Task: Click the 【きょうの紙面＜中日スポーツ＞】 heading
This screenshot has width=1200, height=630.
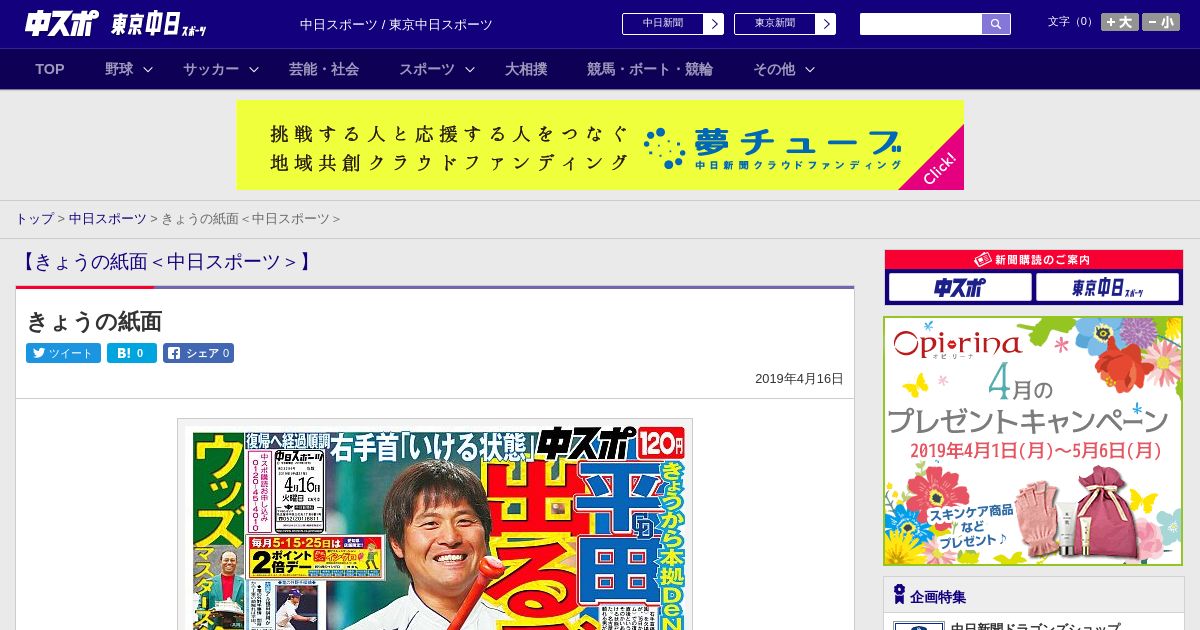Action: click(166, 262)
